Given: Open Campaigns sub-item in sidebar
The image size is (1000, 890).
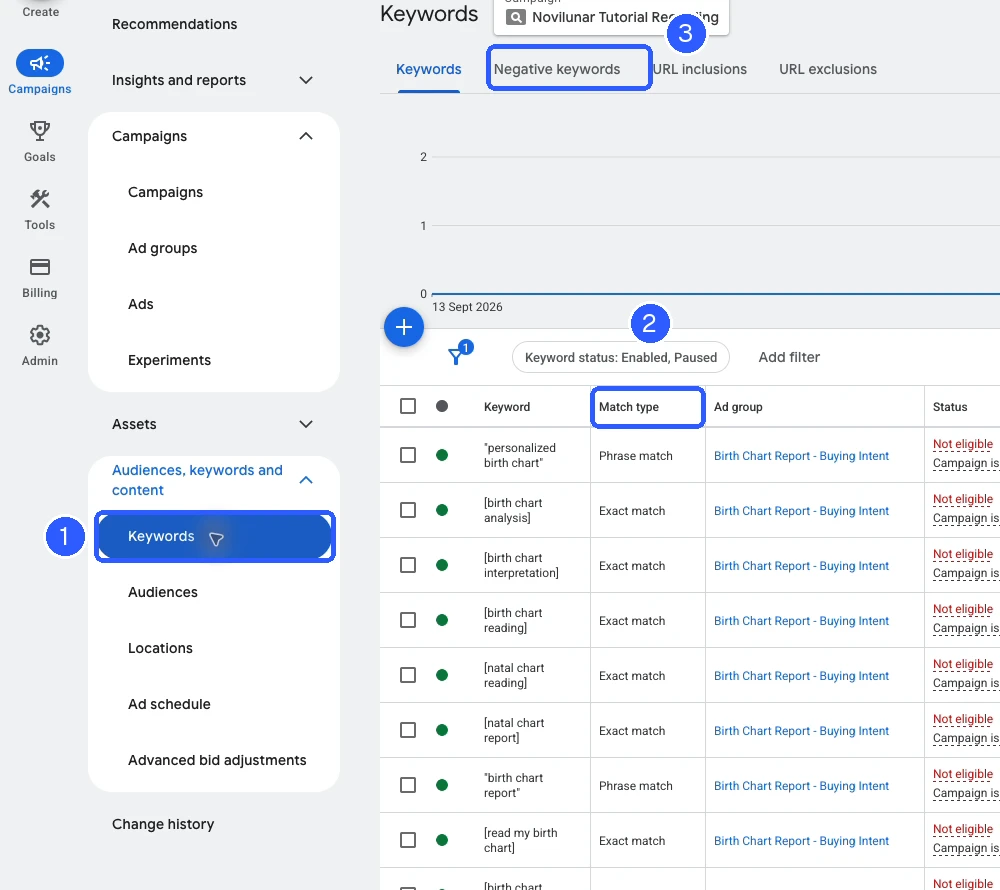Looking at the screenshot, I should pos(165,193).
